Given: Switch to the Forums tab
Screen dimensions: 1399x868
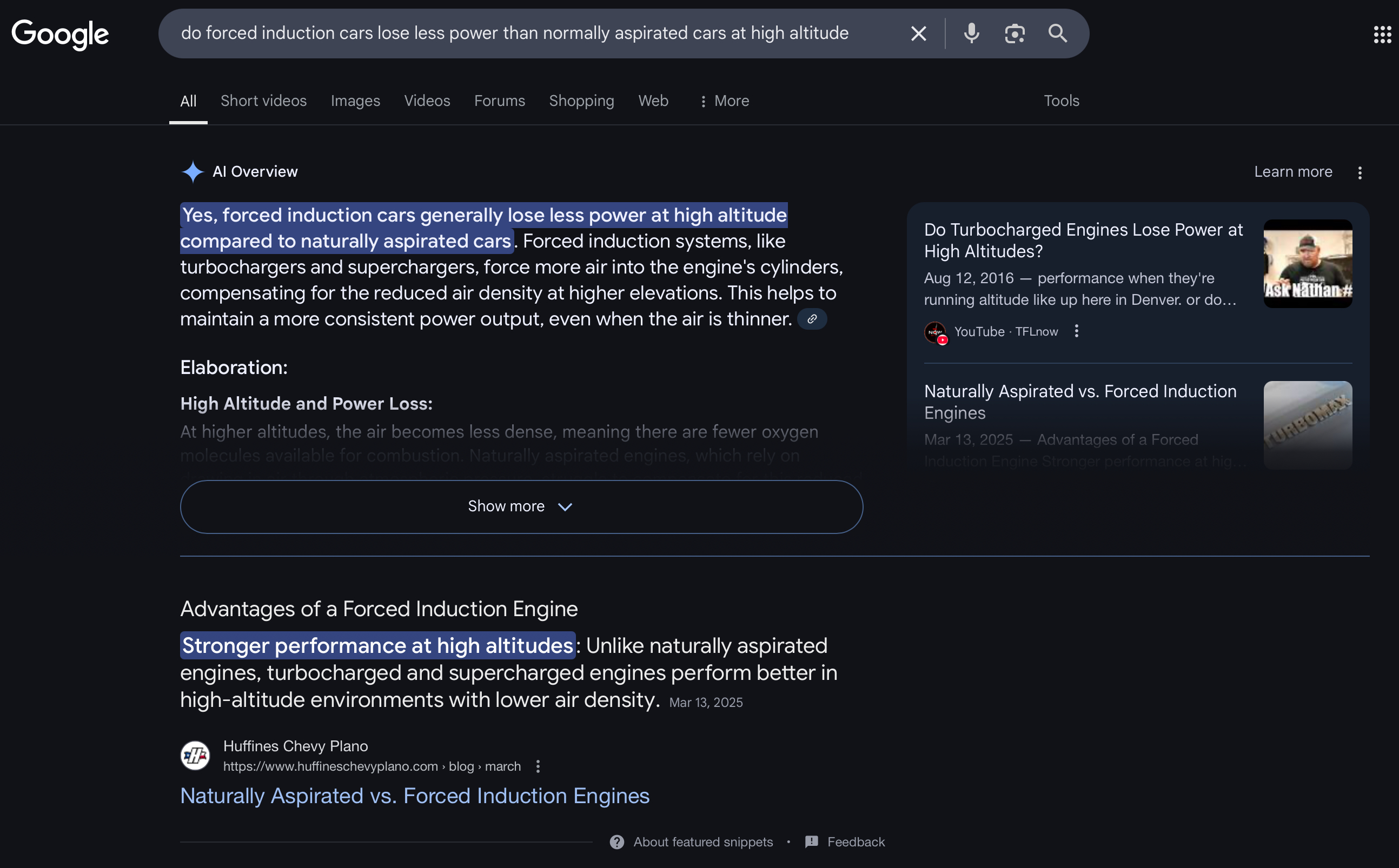Looking at the screenshot, I should click(500, 101).
